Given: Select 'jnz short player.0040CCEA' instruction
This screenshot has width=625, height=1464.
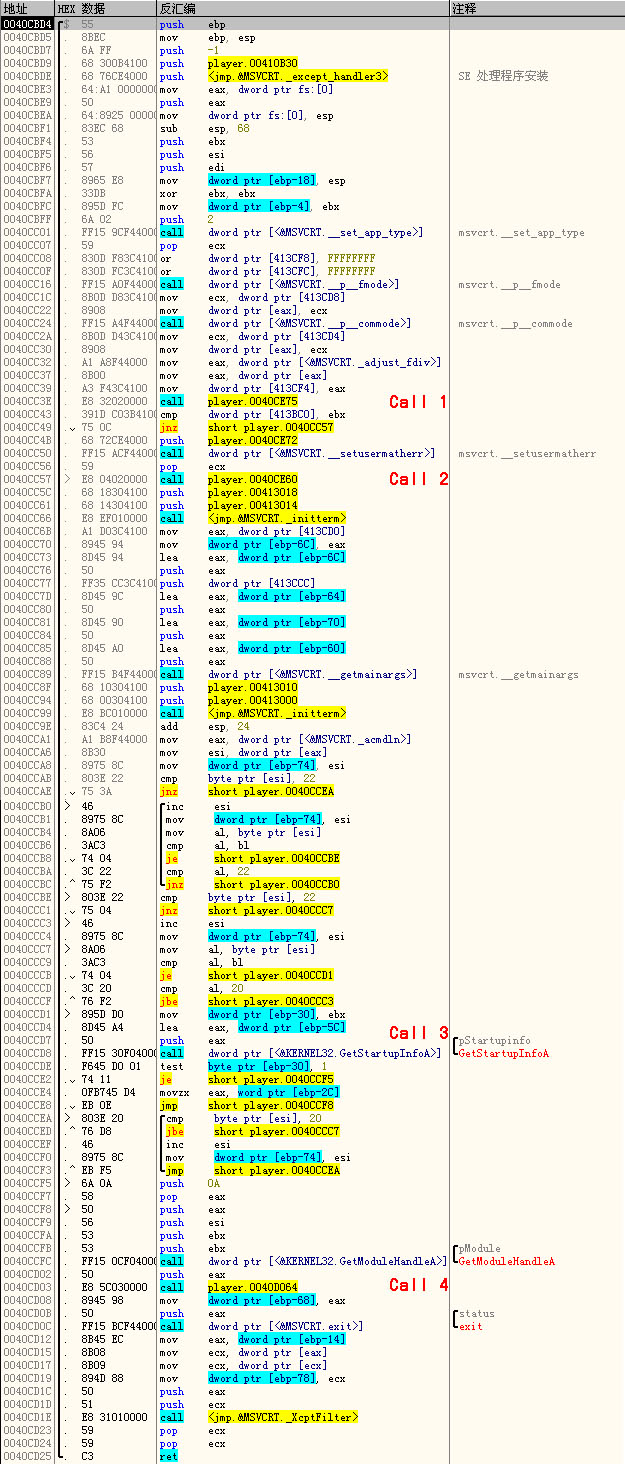Looking at the screenshot, I should click(x=247, y=791).
